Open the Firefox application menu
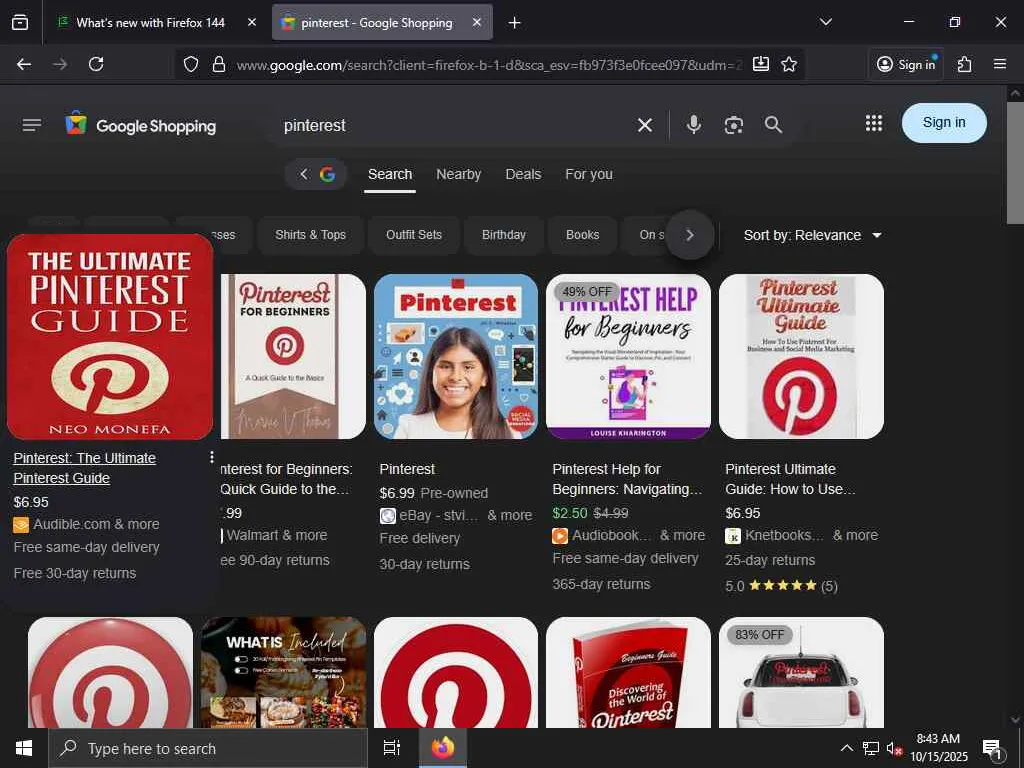This screenshot has height=768, width=1024. 1000,64
